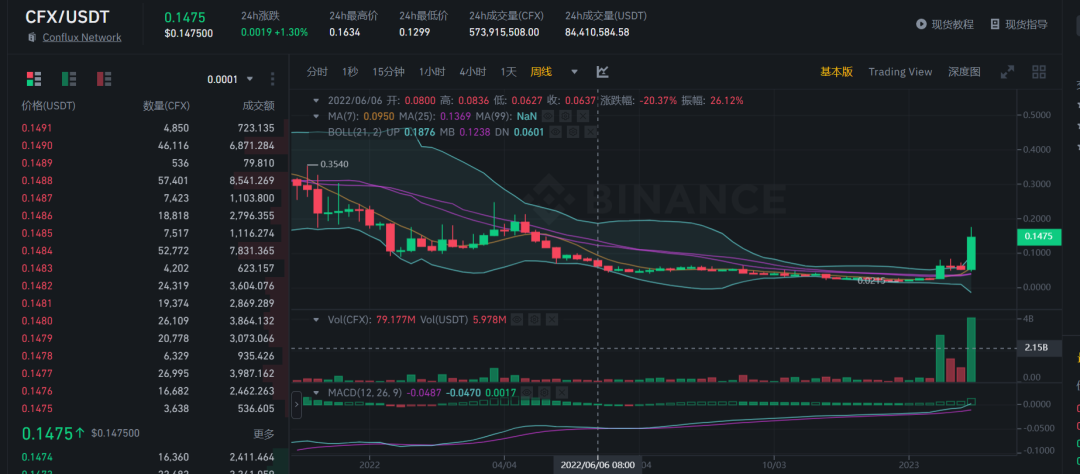Open MACD indicator settings gear

(544, 393)
